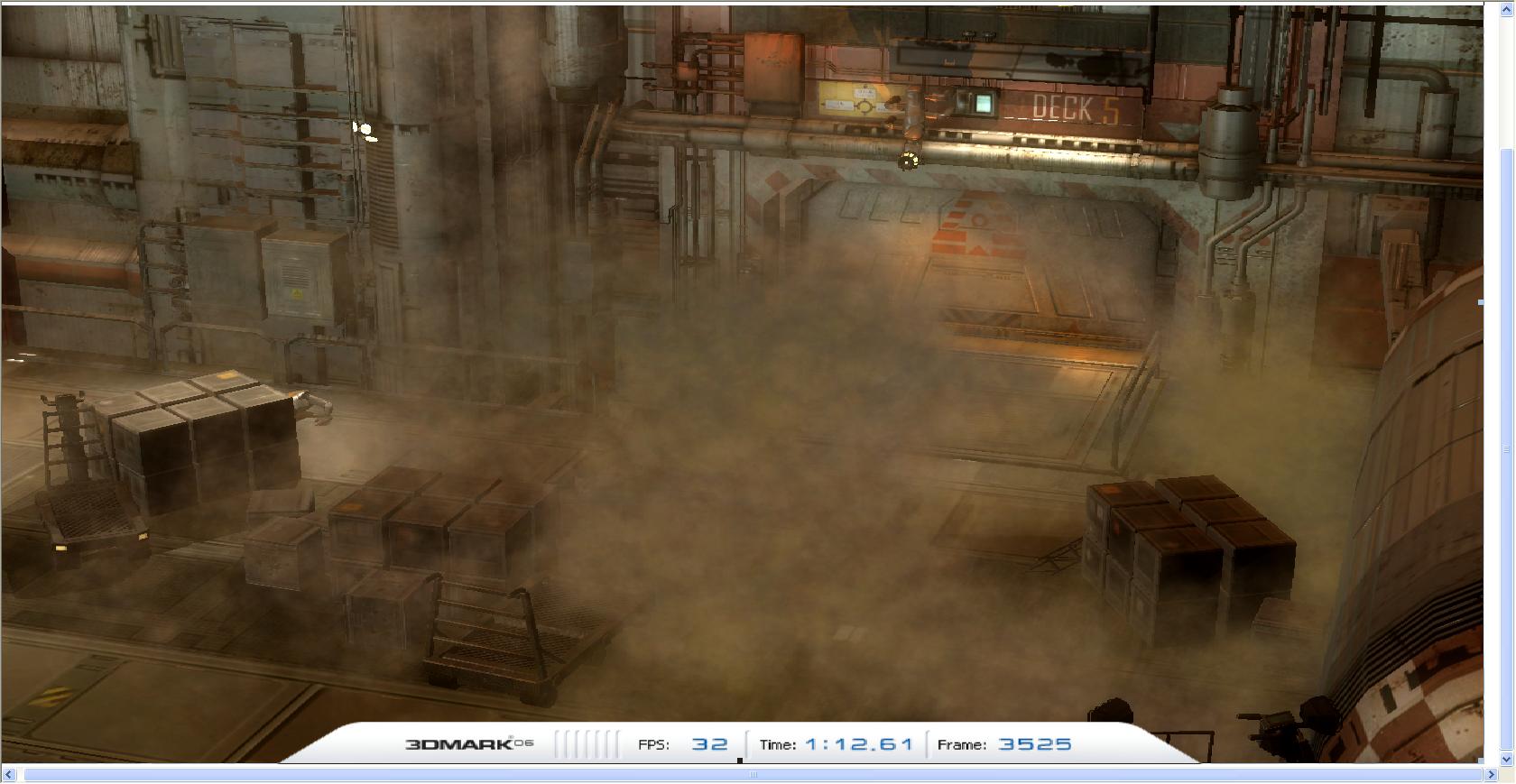Click the Time value 1:12.61
The image size is (1516, 784).
(859, 744)
